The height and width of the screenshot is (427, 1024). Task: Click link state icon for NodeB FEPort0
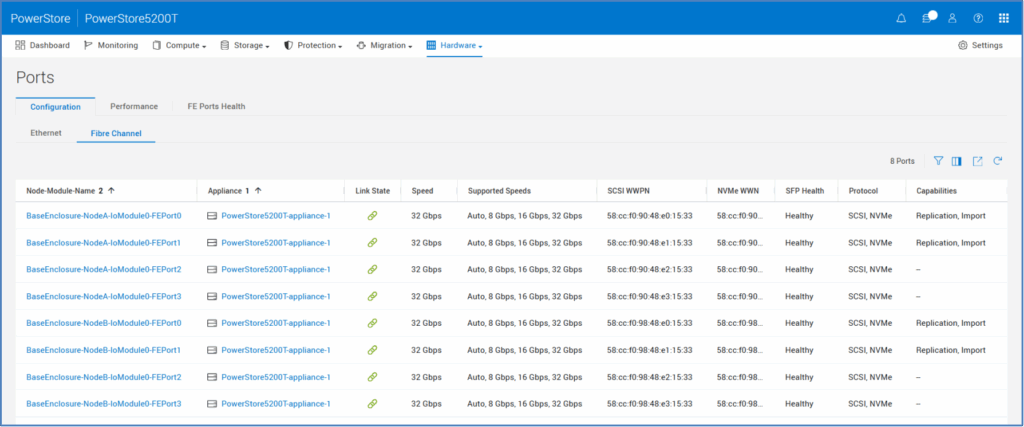[x=372, y=323]
